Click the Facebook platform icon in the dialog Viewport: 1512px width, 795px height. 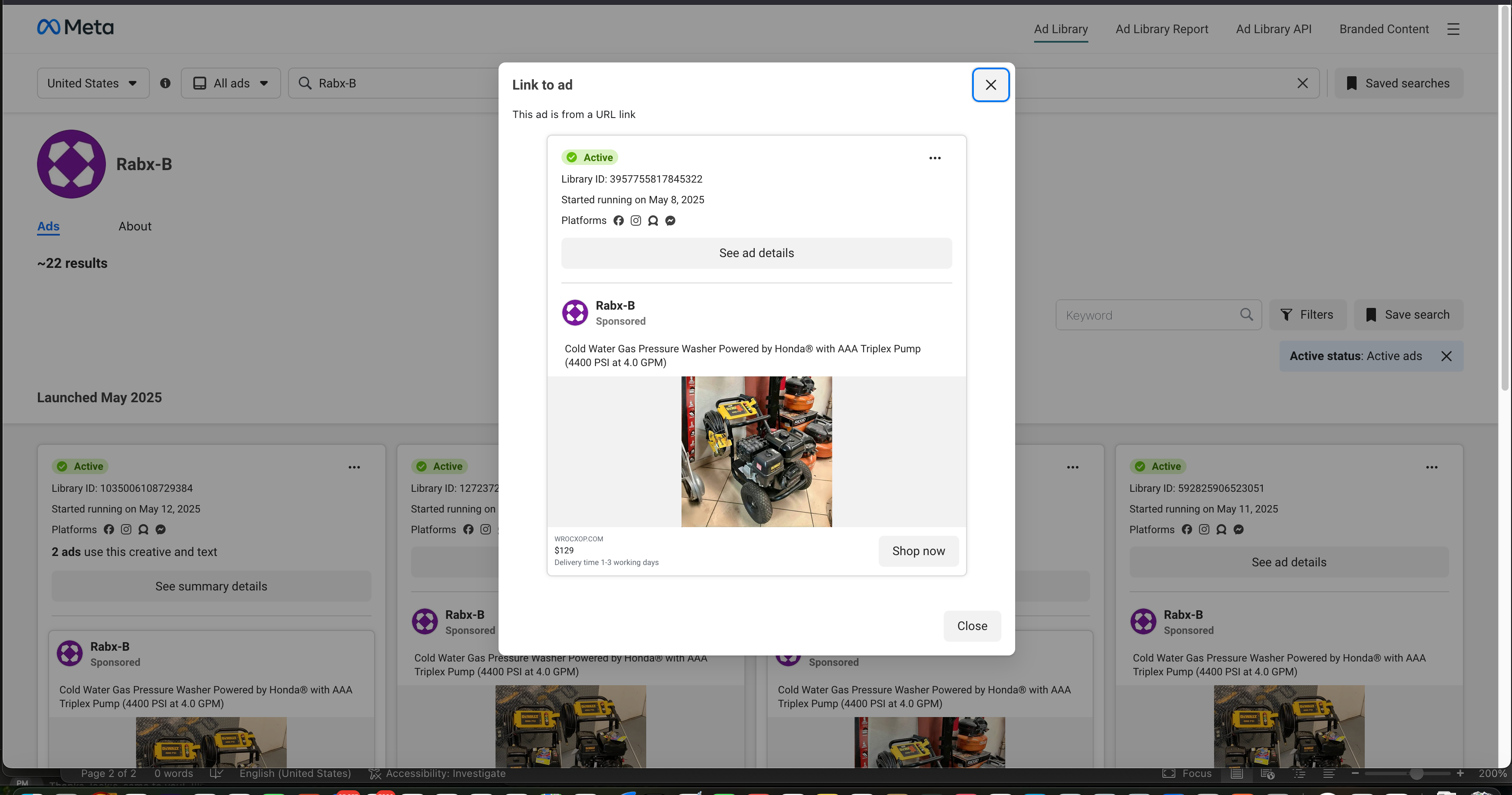pyautogui.click(x=618, y=220)
